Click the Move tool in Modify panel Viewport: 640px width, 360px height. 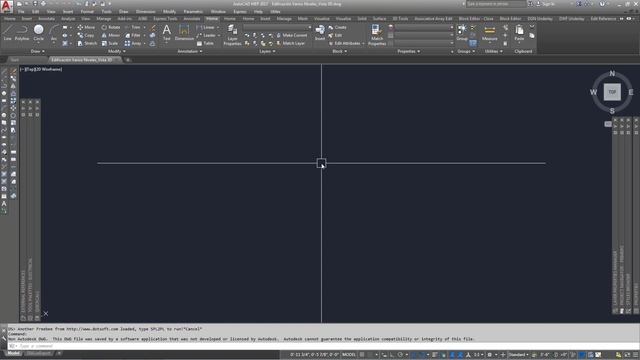[86, 27]
